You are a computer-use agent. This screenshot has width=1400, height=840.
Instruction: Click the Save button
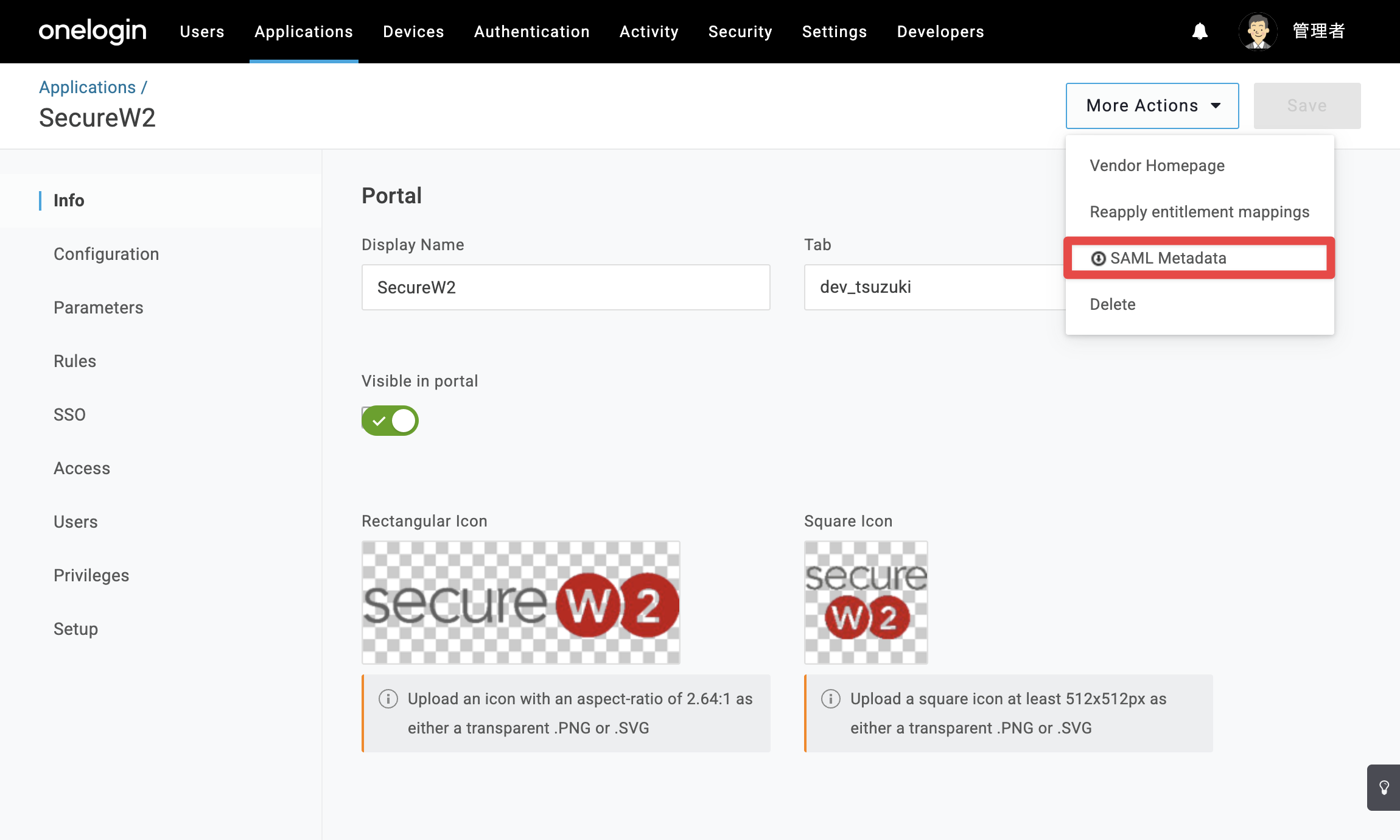[x=1307, y=106]
